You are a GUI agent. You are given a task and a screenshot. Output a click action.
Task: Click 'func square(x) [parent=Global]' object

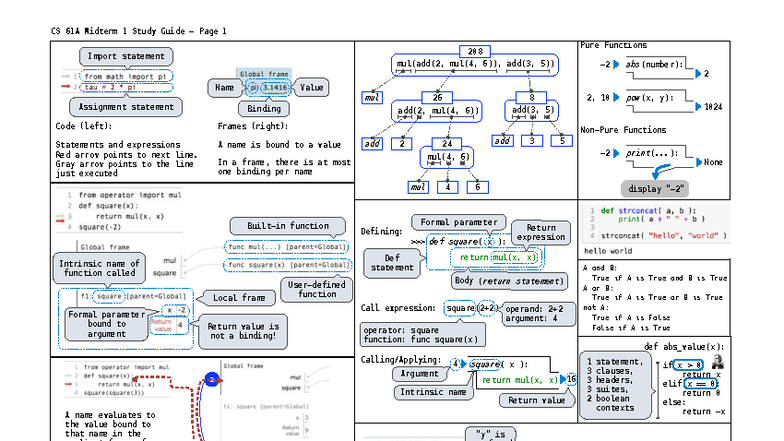pyautogui.click(x=288, y=264)
